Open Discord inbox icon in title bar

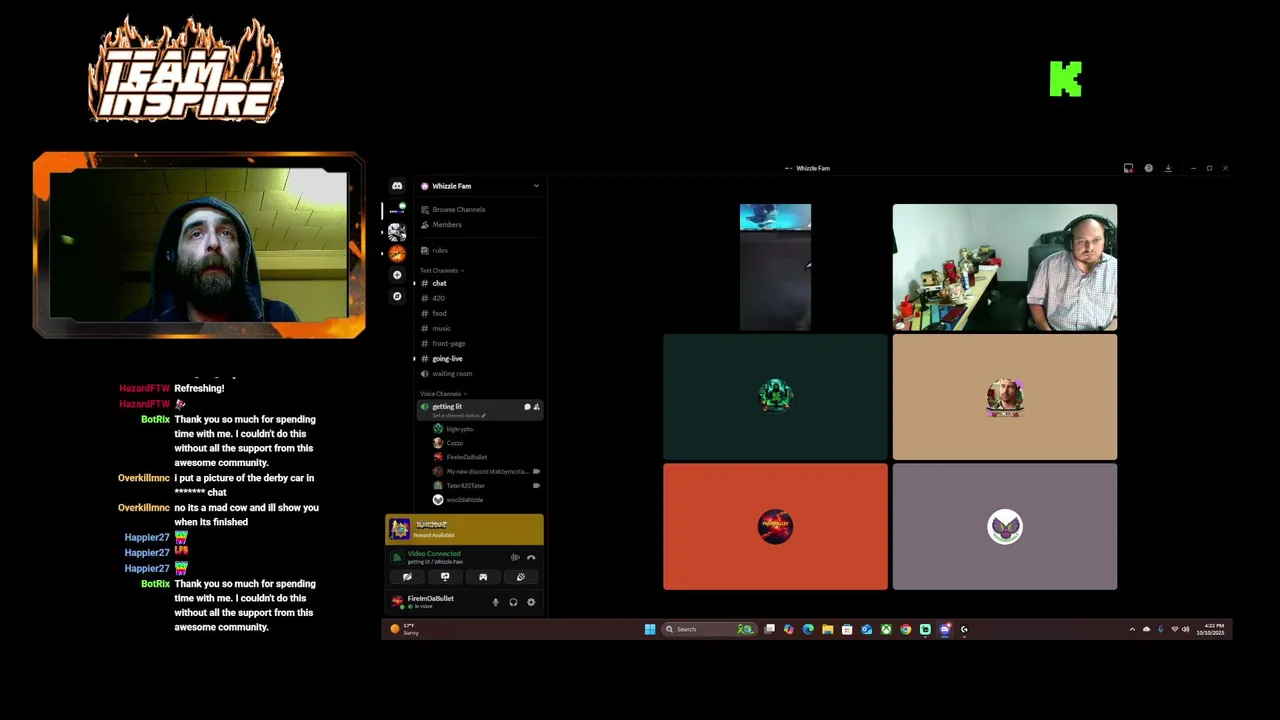tap(1128, 168)
